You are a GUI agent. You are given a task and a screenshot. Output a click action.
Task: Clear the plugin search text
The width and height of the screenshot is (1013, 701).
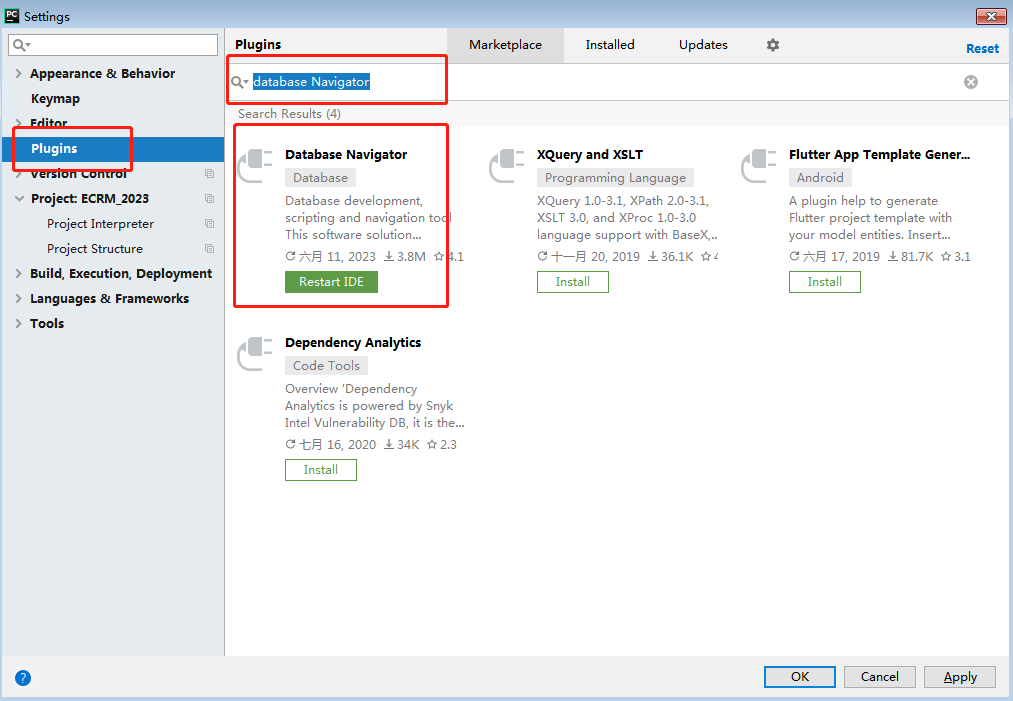(x=970, y=82)
